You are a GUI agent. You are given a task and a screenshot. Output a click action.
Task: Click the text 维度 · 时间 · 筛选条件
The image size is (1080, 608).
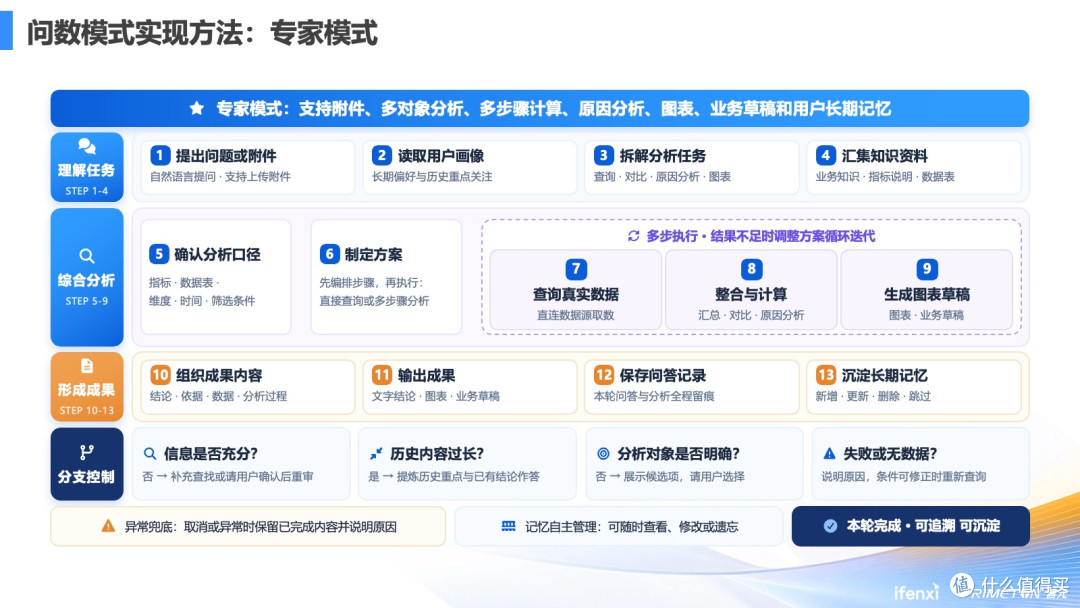[202, 301]
